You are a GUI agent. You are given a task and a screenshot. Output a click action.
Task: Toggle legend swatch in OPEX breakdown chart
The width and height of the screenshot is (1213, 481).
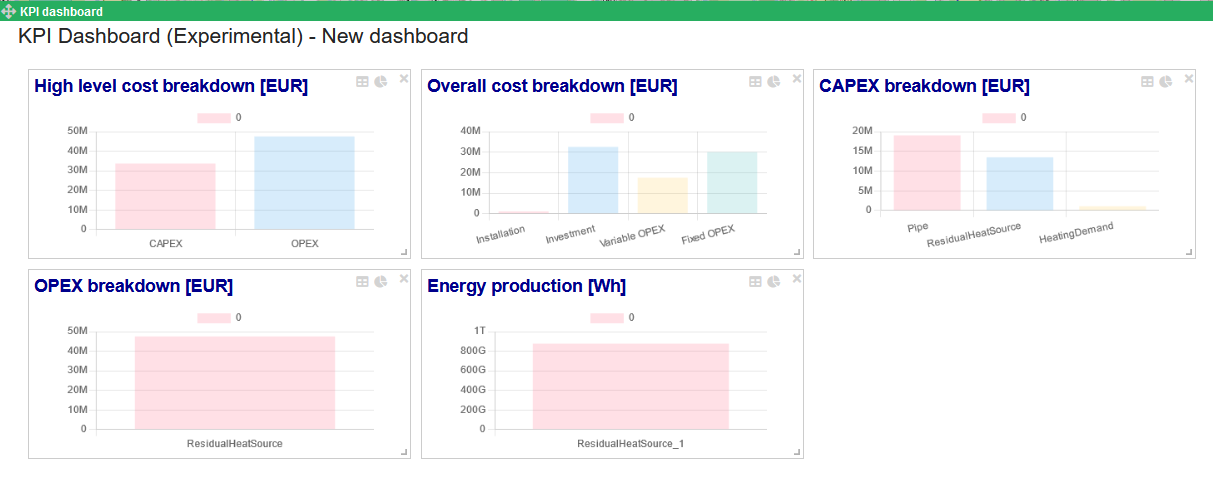click(214, 318)
